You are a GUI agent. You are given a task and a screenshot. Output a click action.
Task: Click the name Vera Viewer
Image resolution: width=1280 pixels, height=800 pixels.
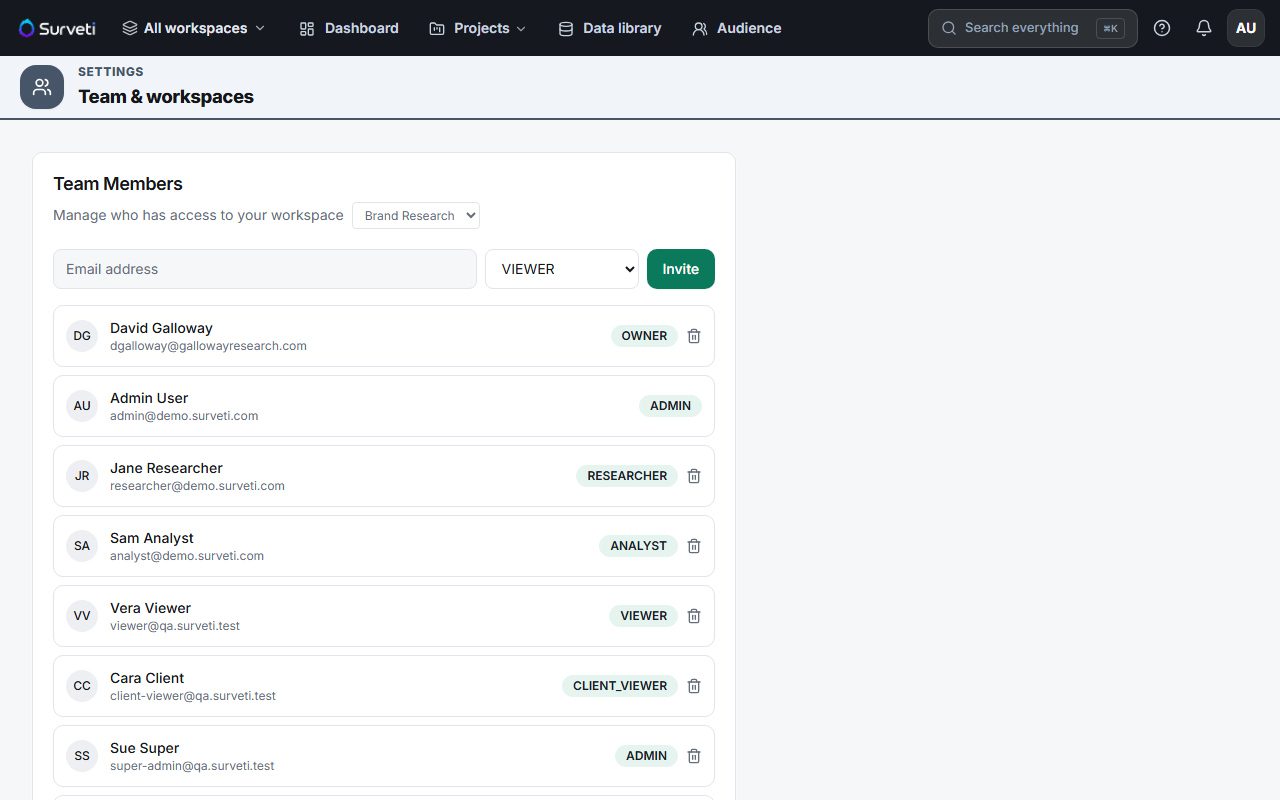150,608
